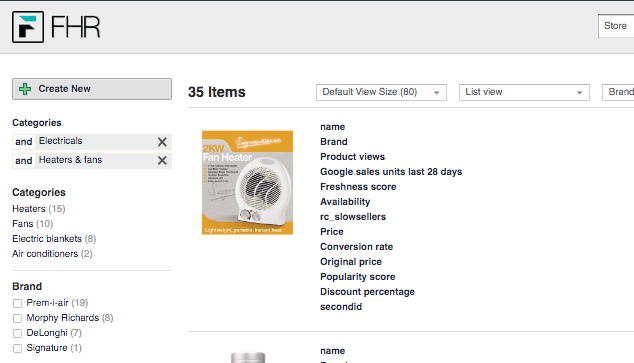Filter by Fans category
The image size is (634, 363).
tap(23, 224)
